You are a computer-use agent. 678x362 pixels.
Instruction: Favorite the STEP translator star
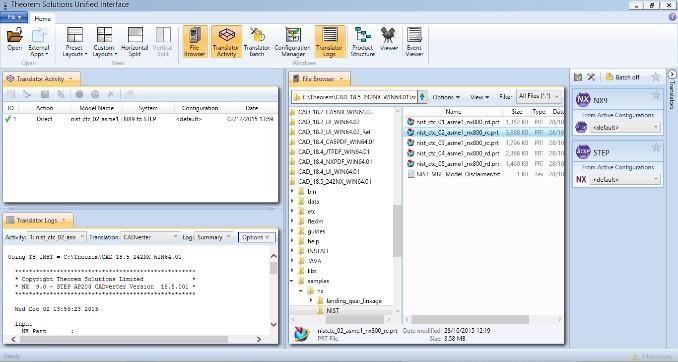click(x=656, y=147)
